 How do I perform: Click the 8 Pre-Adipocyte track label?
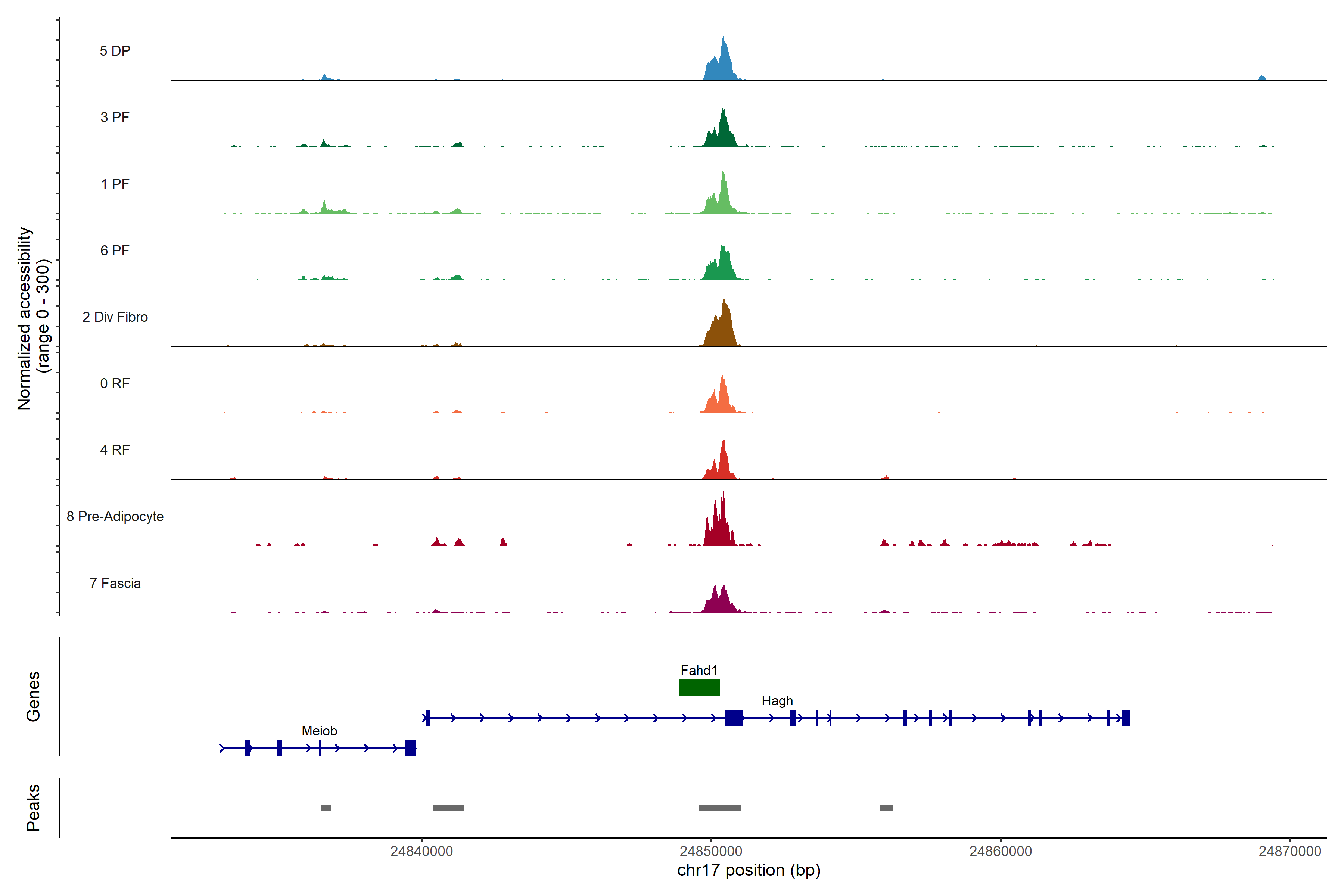[x=115, y=517]
